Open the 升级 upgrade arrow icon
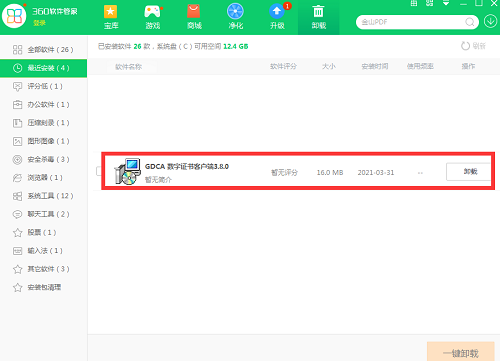Viewport: 500px width, 361px height. point(277,11)
